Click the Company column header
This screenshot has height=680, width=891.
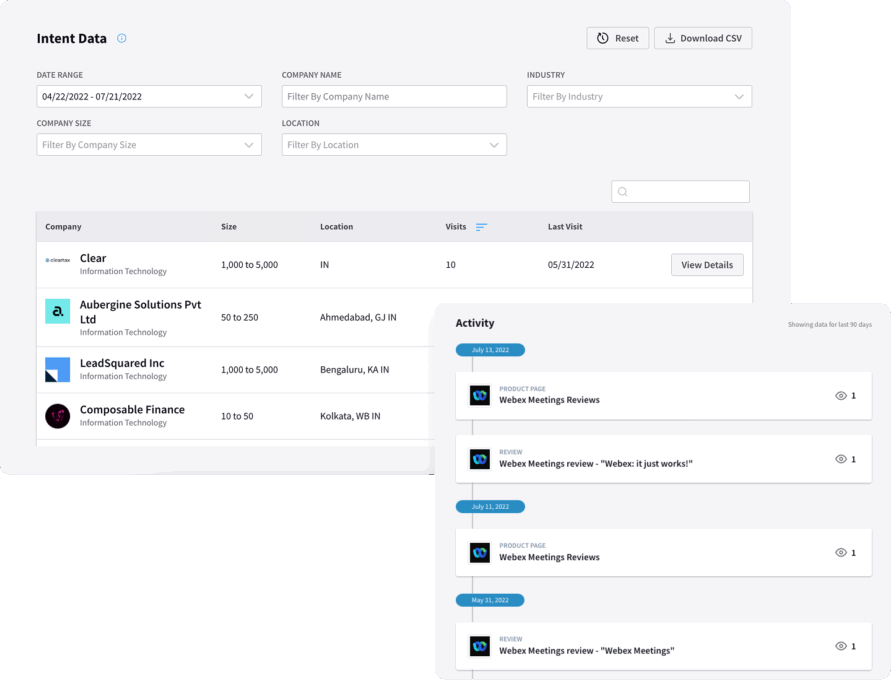tap(63, 227)
